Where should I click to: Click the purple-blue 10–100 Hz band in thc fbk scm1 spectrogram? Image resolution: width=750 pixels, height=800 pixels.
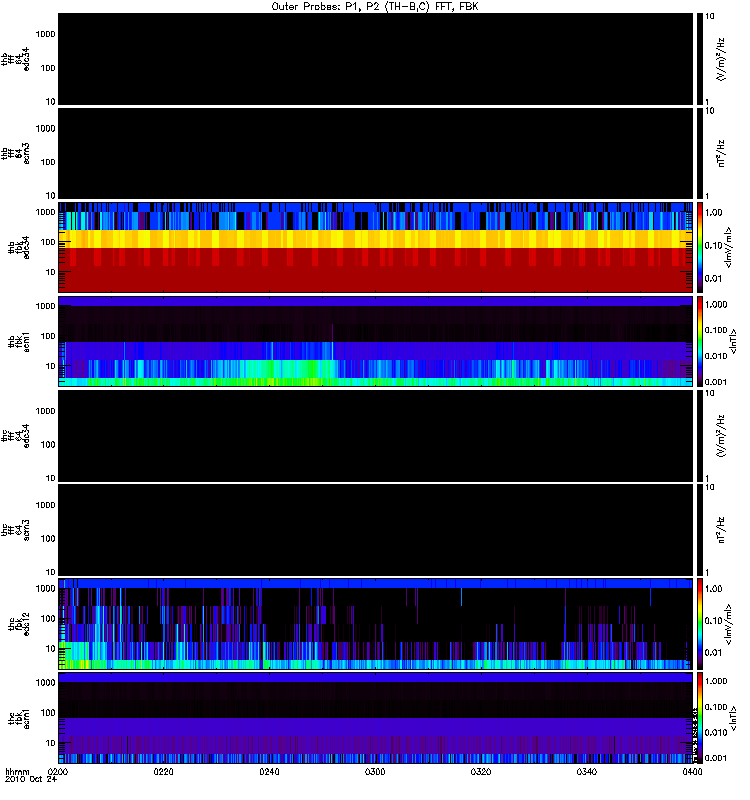pos(375,727)
